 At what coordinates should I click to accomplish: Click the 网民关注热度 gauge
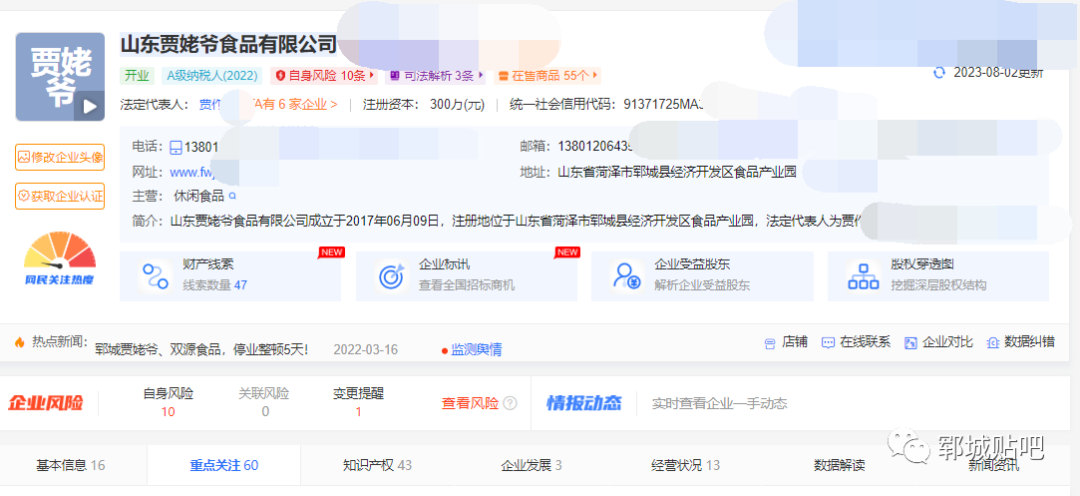pyautogui.click(x=60, y=259)
